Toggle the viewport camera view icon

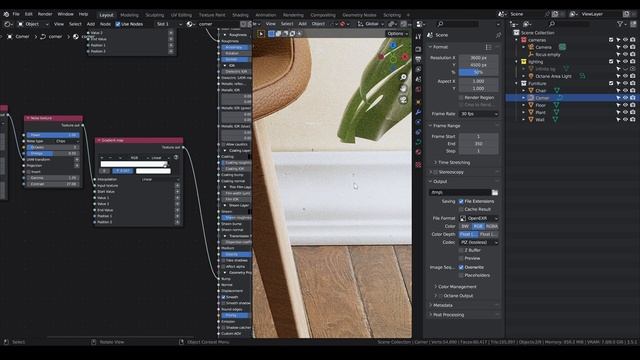[x=403, y=100]
